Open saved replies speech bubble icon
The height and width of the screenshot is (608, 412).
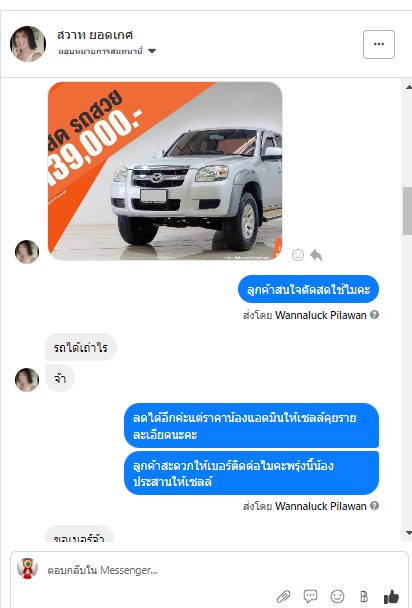tap(310, 596)
